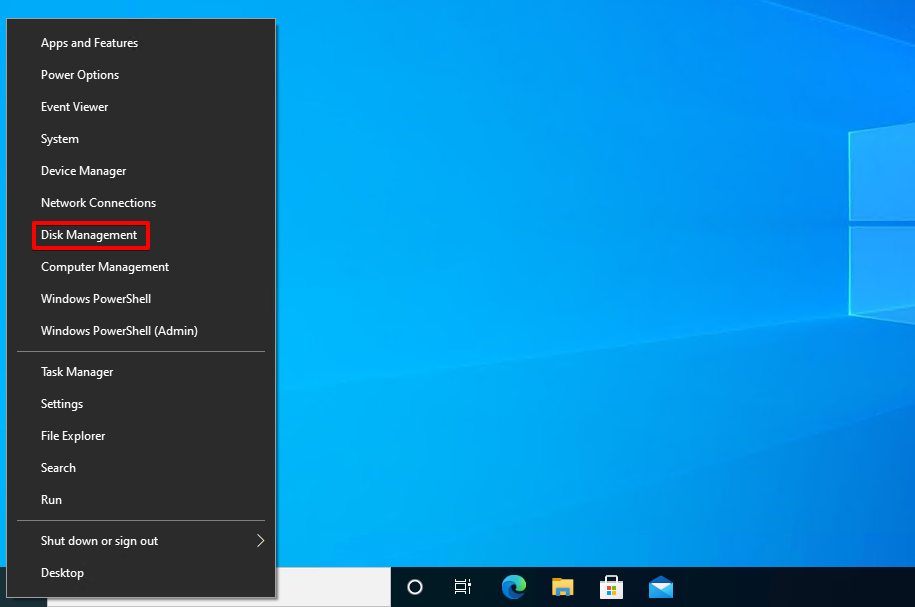
Task: Start Task Manager from the menu
Action: (x=77, y=372)
